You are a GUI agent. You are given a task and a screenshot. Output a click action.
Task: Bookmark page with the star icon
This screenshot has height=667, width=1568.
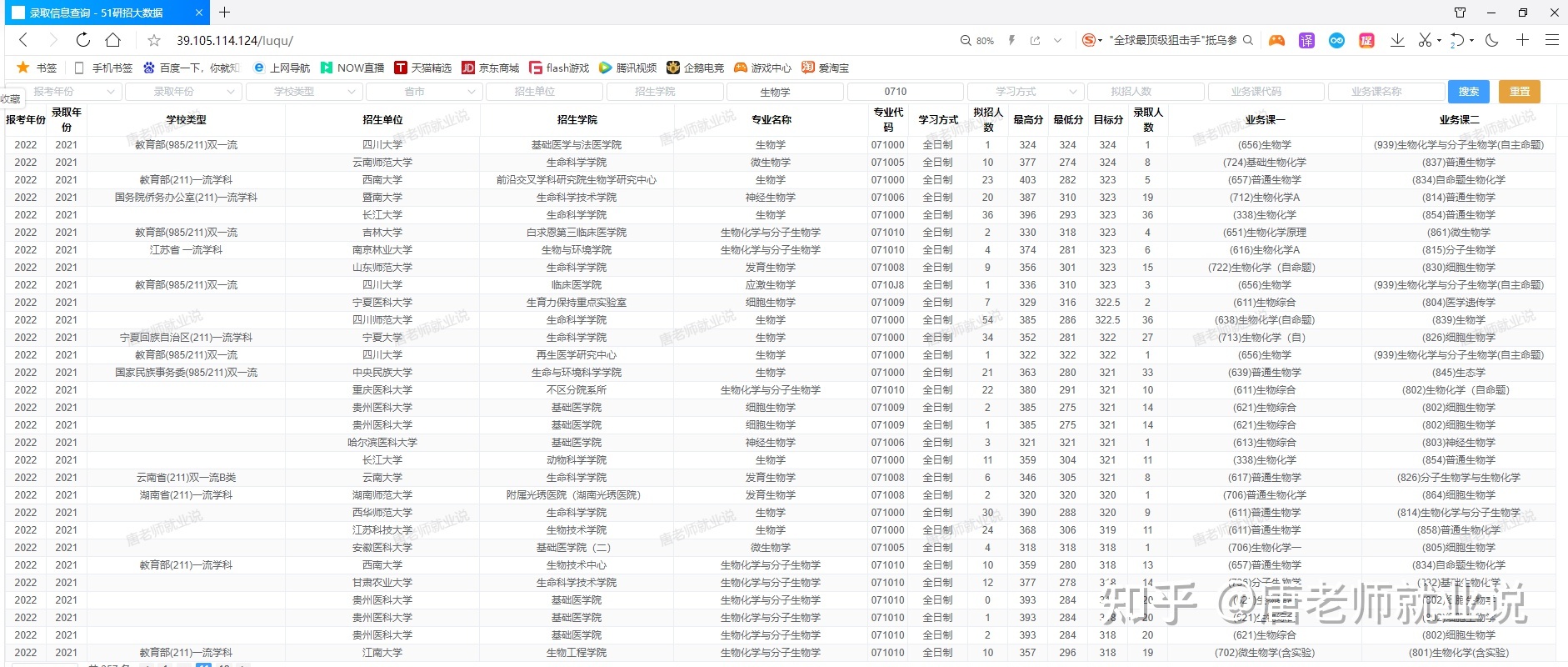click(x=154, y=40)
